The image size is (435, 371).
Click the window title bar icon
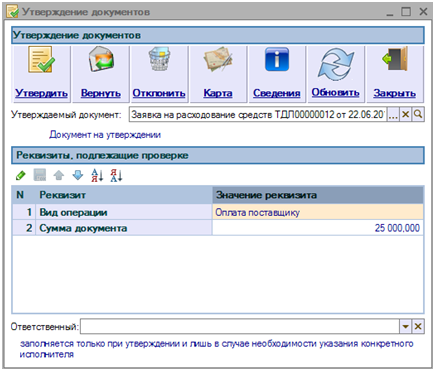[x=13, y=12]
